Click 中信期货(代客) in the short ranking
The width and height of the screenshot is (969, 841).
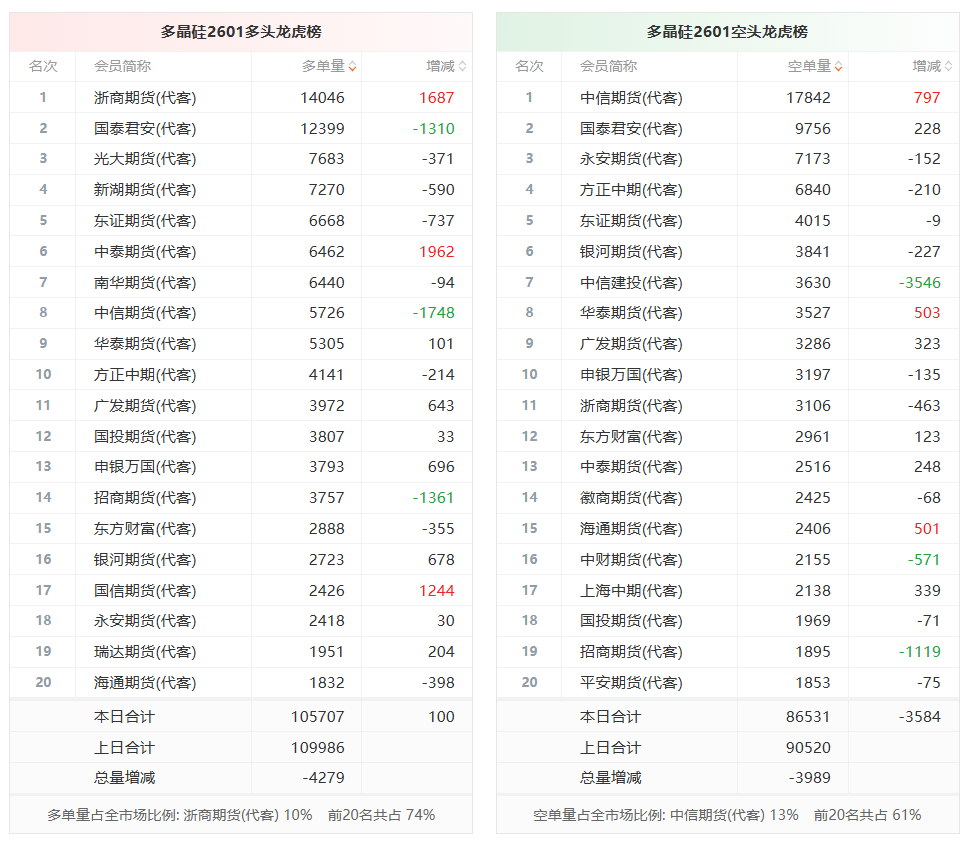[631, 98]
